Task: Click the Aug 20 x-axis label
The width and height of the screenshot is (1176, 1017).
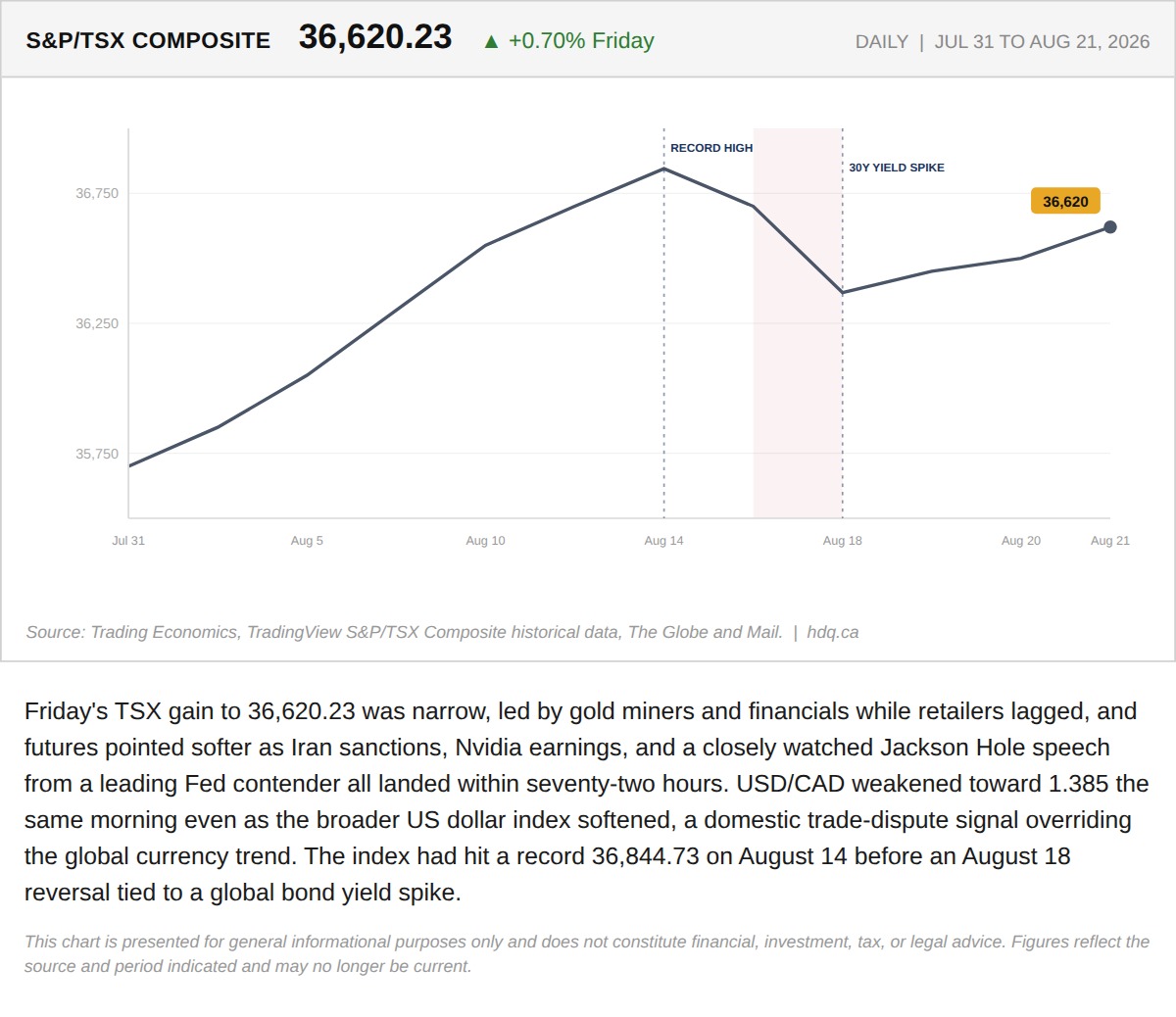Action: (1021, 541)
